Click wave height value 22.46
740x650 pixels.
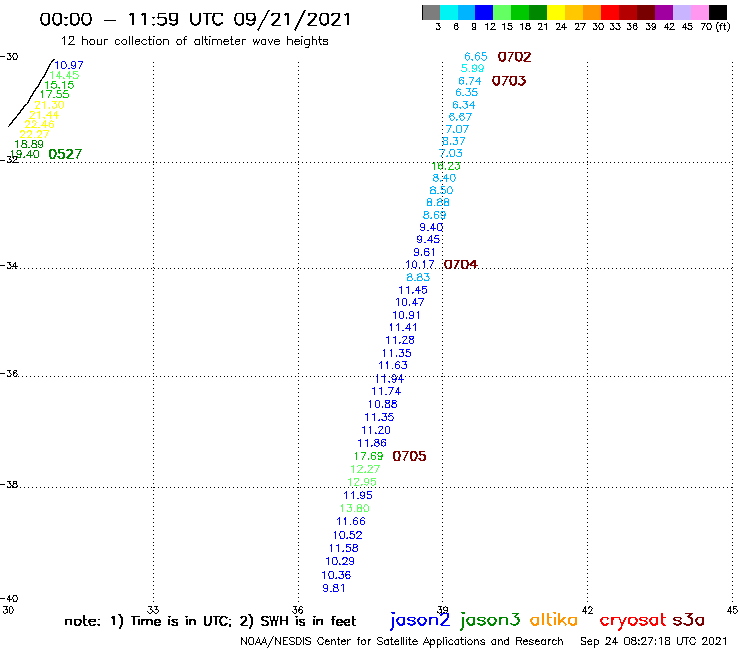(40, 124)
